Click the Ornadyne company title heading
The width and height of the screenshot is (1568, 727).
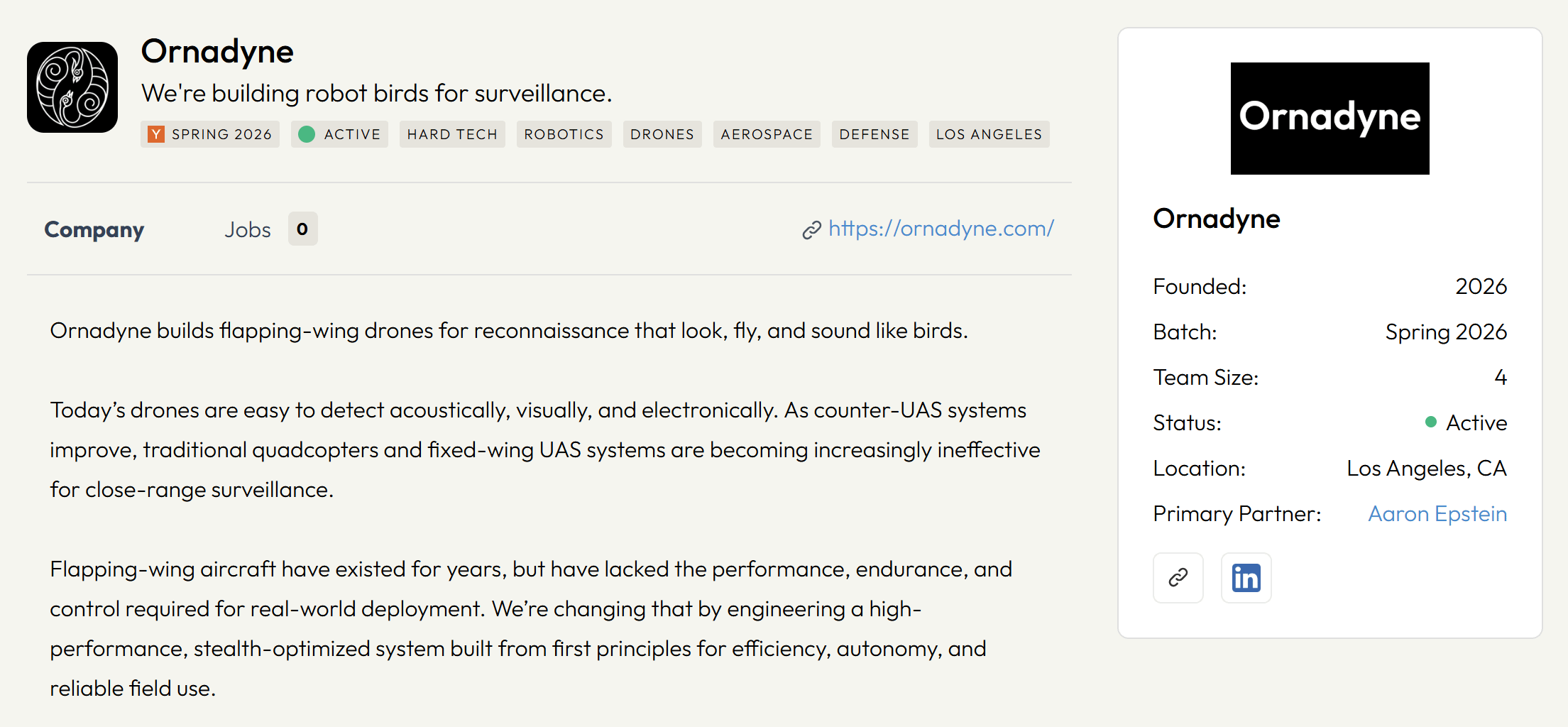[217, 52]
